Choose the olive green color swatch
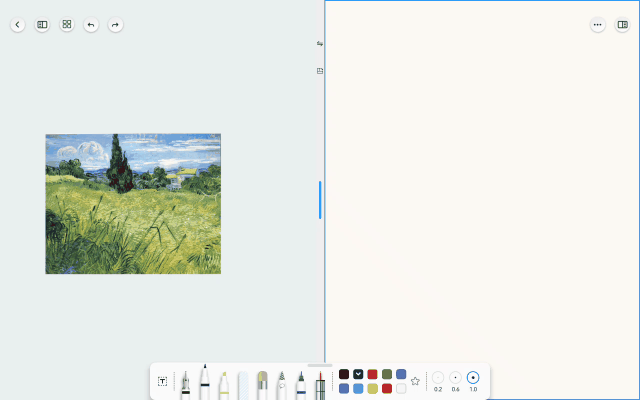Viewport: 640px width, 400px height. [x=387, y=374]
